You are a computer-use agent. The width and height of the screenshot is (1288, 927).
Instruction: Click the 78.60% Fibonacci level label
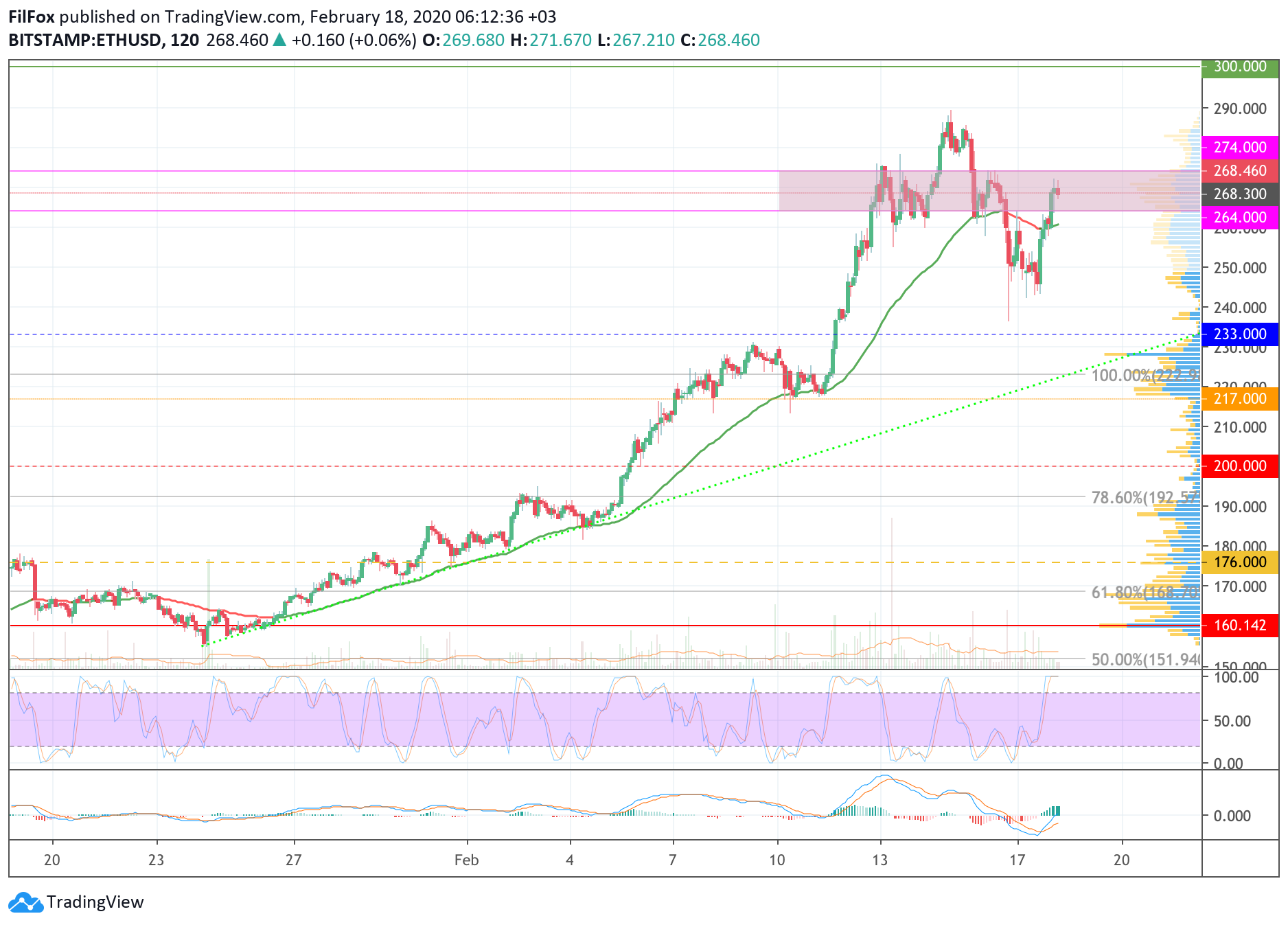(x=1145, y=497)
